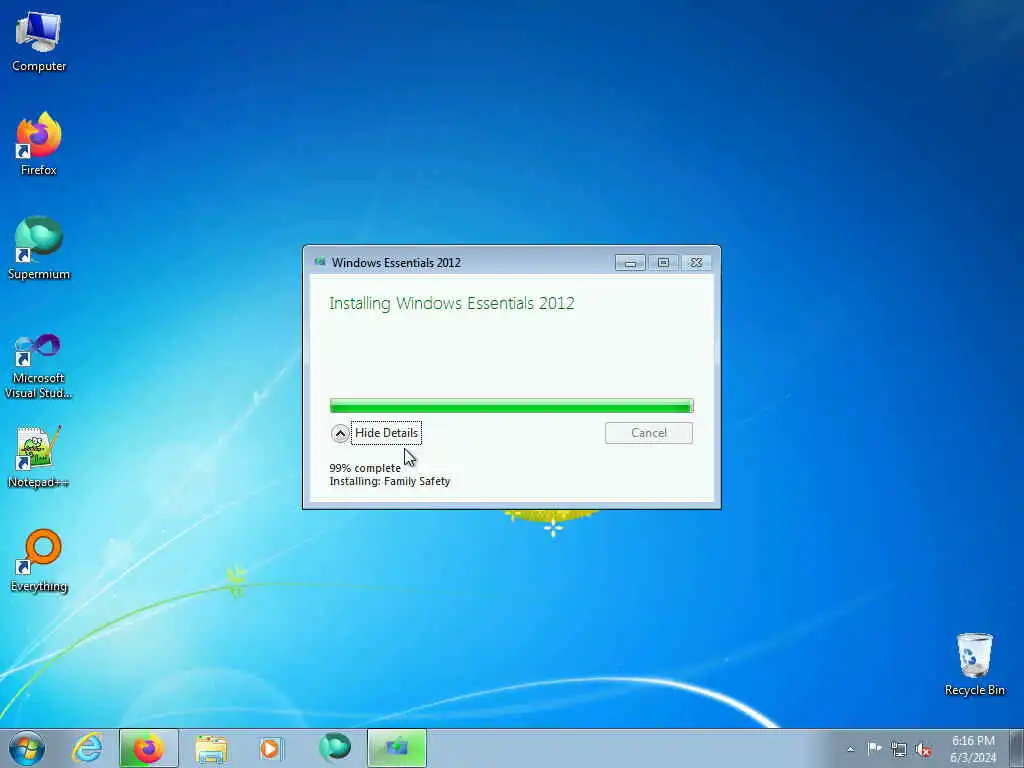Screen dimensions: 1024x768
Task: Open Windows Explorer from the taskbar
Action: (x=210, y=748)
